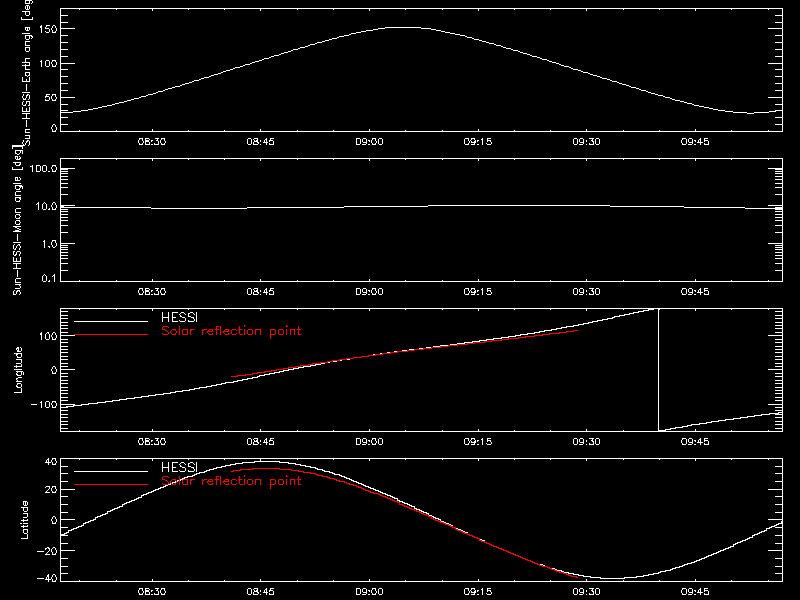Click the vertical longitude wrap line near 09:40
The height and width of the screenshot is (600, 800).
point(659,370)
